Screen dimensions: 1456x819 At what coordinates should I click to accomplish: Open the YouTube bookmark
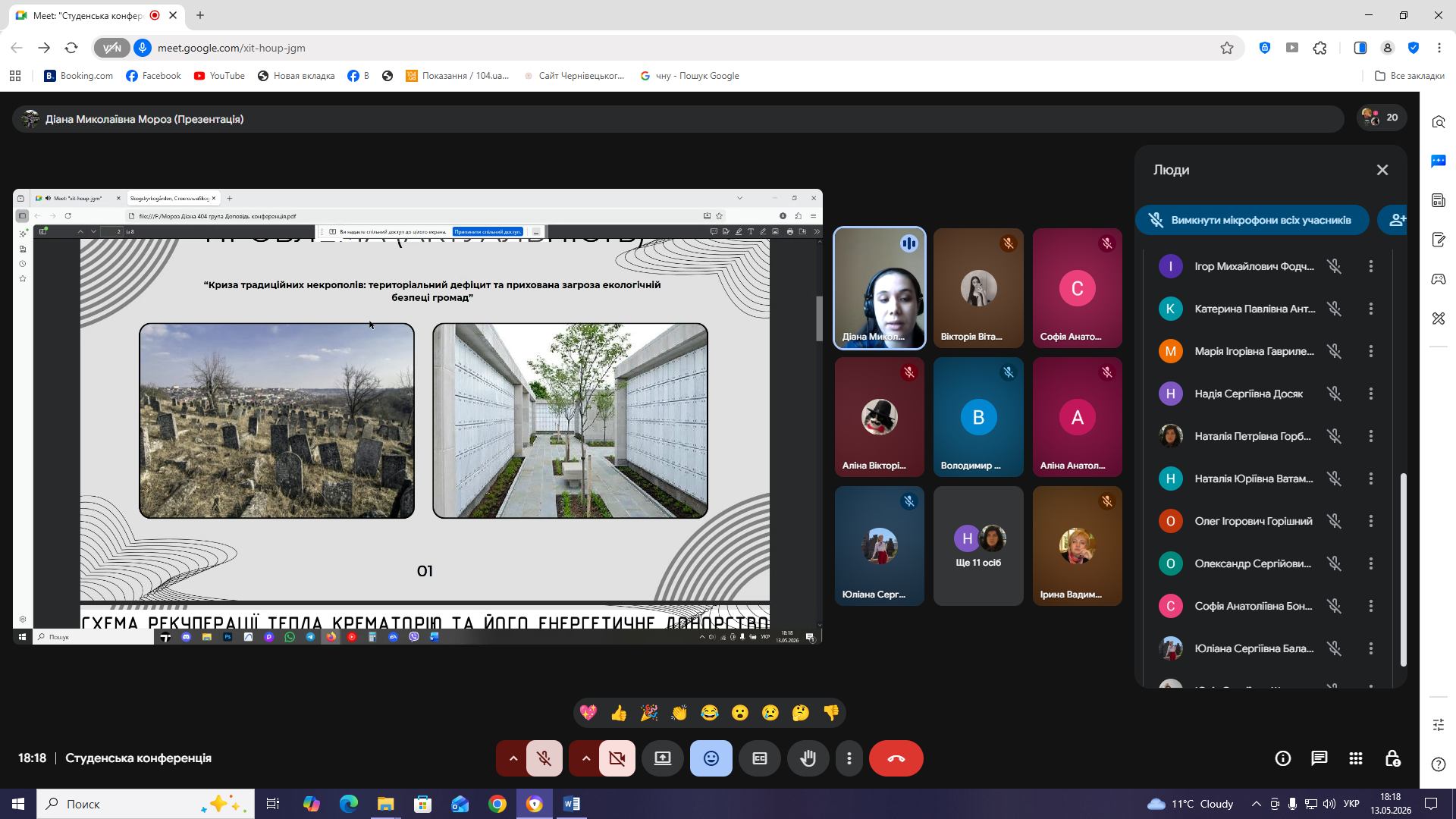(x=219, y=76)
